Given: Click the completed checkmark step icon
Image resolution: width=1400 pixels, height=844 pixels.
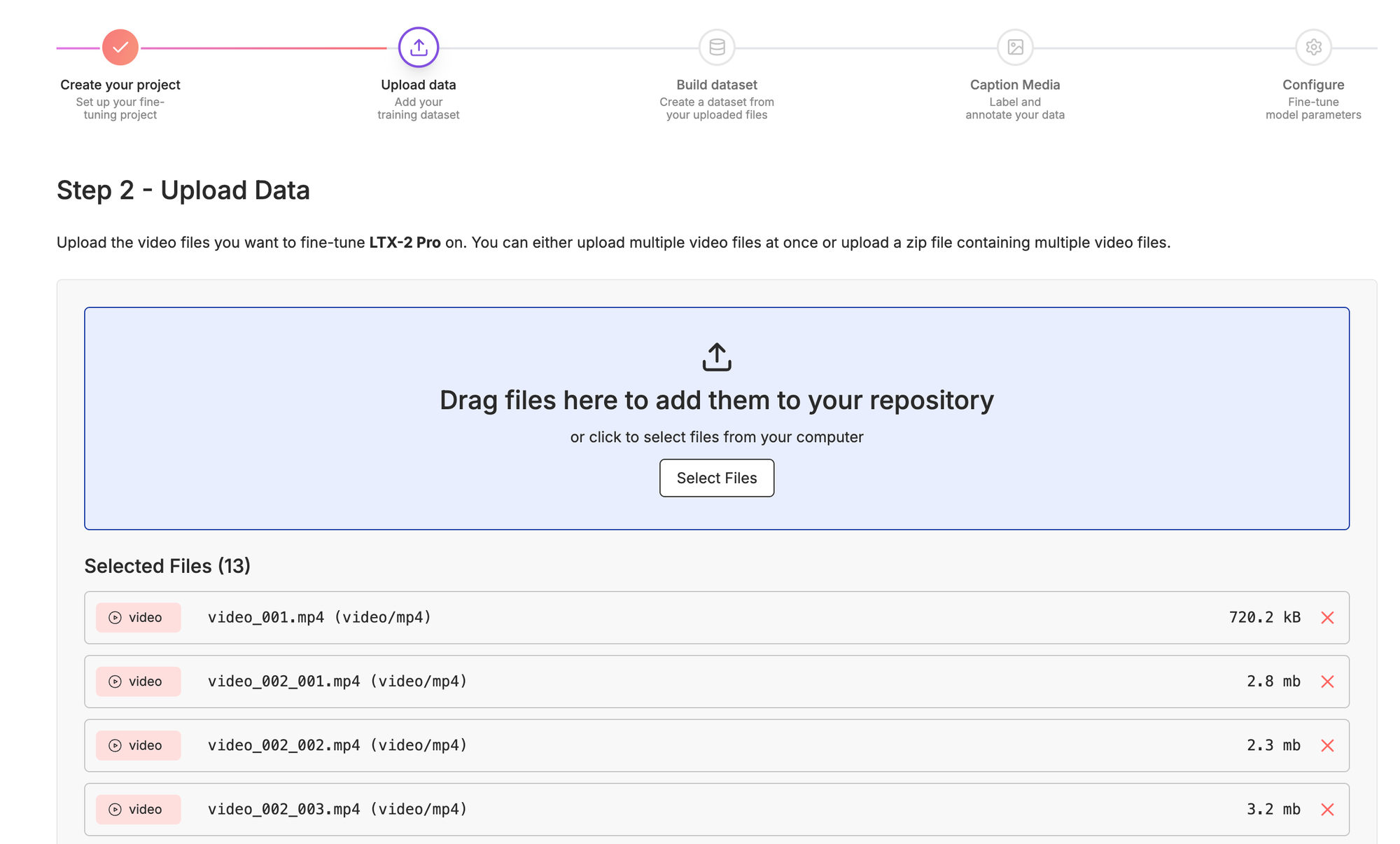Looking at the screenshot, I should pyautogui.click(x=120, y=47).
